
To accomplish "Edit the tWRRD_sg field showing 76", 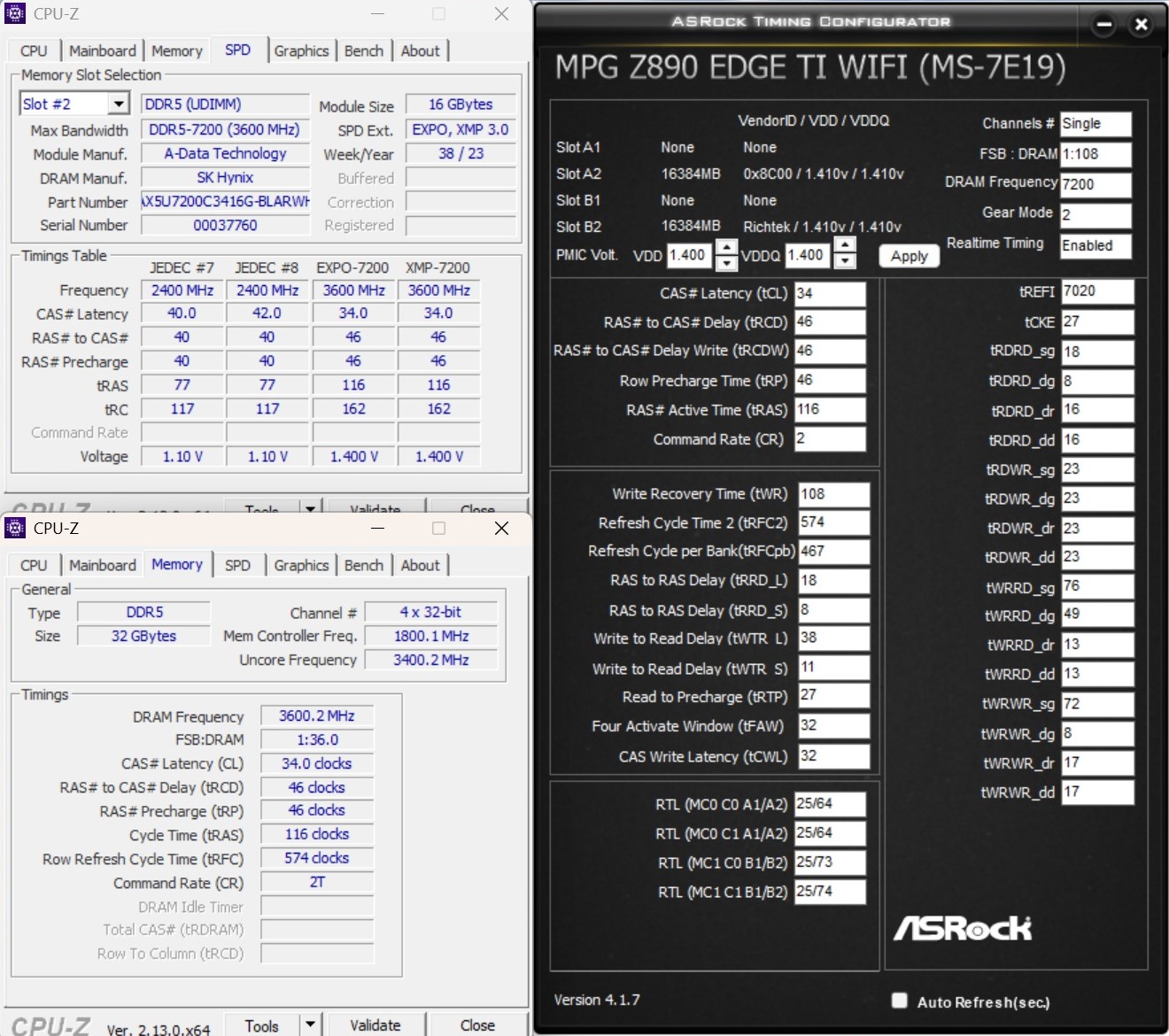I will point(1097,587).
